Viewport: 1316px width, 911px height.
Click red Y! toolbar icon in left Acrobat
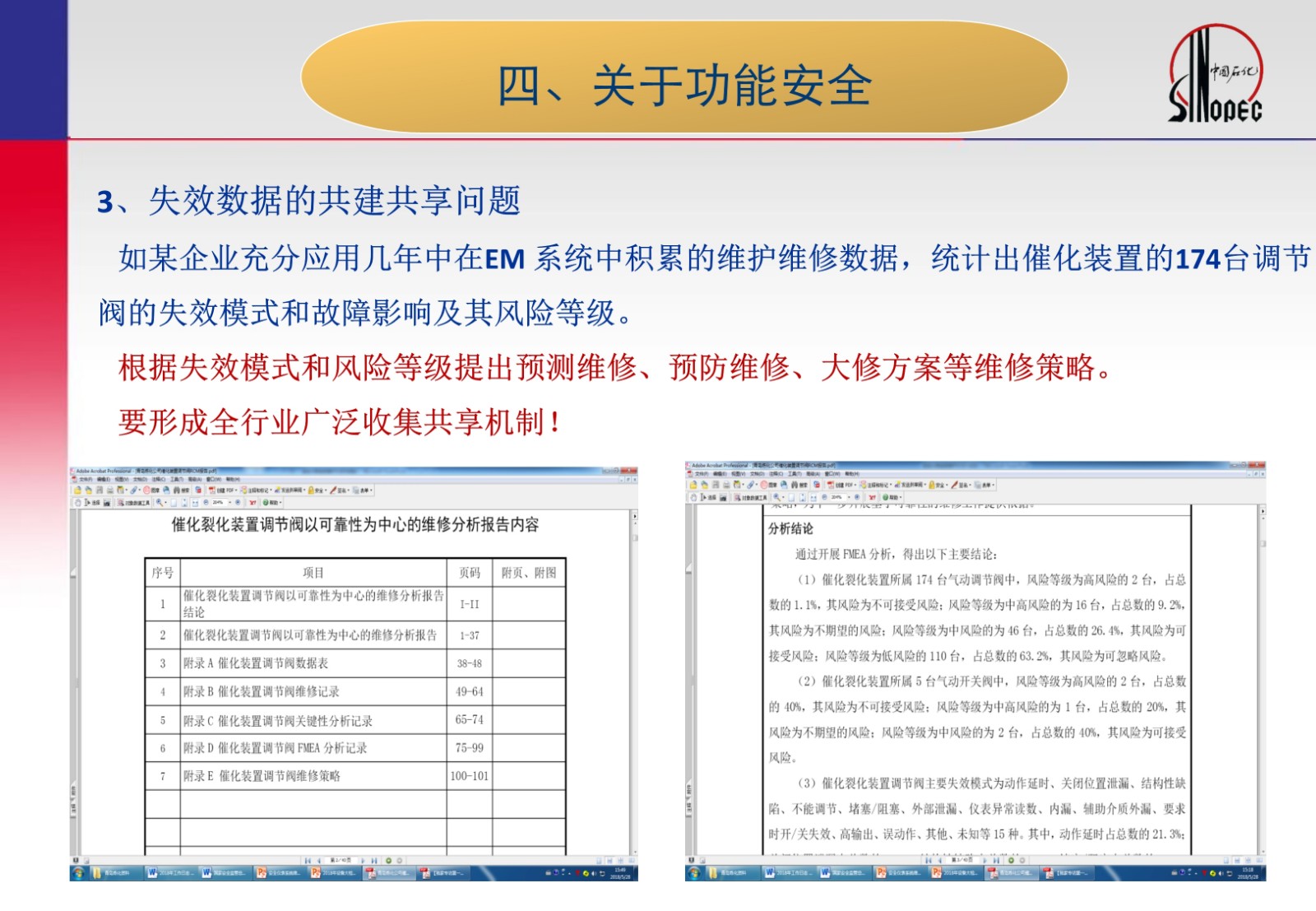253,503
